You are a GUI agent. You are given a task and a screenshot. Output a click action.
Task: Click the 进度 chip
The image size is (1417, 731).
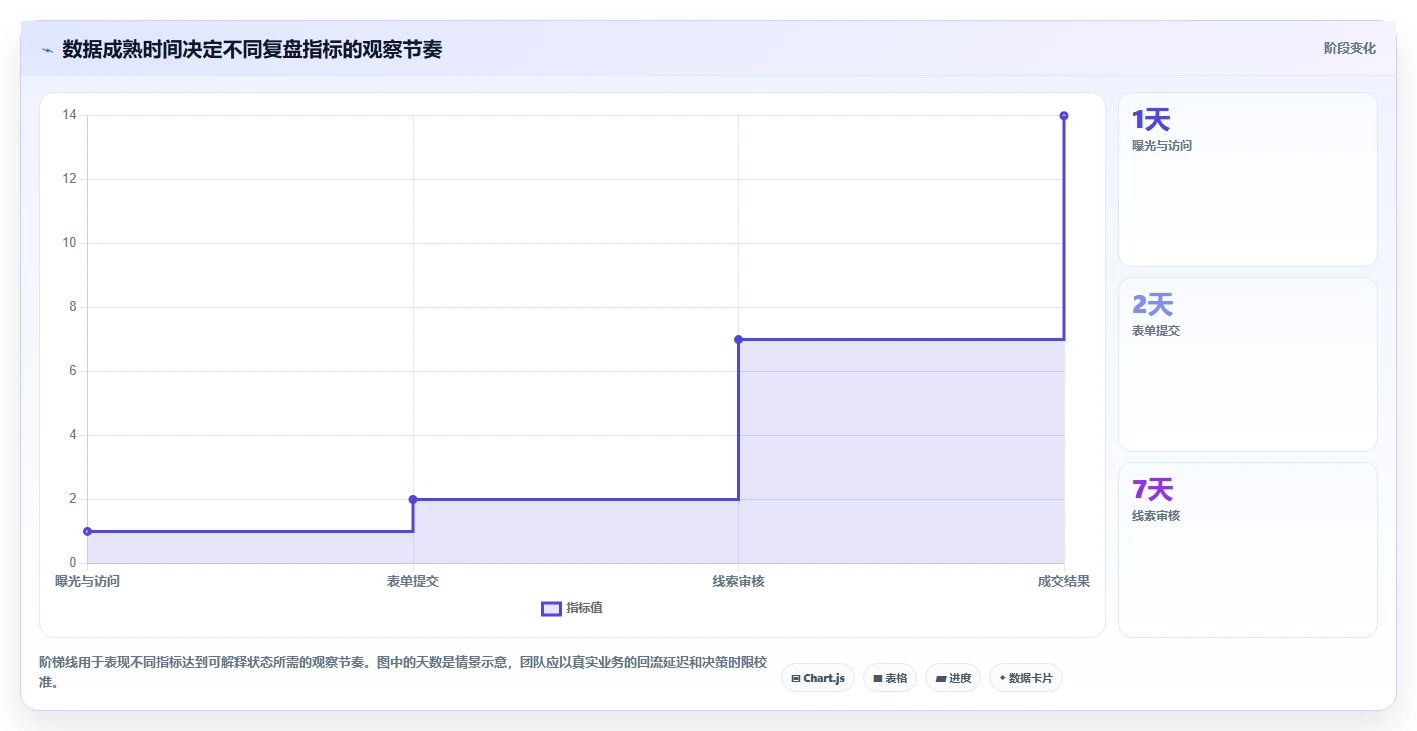[x=953, y=678]
